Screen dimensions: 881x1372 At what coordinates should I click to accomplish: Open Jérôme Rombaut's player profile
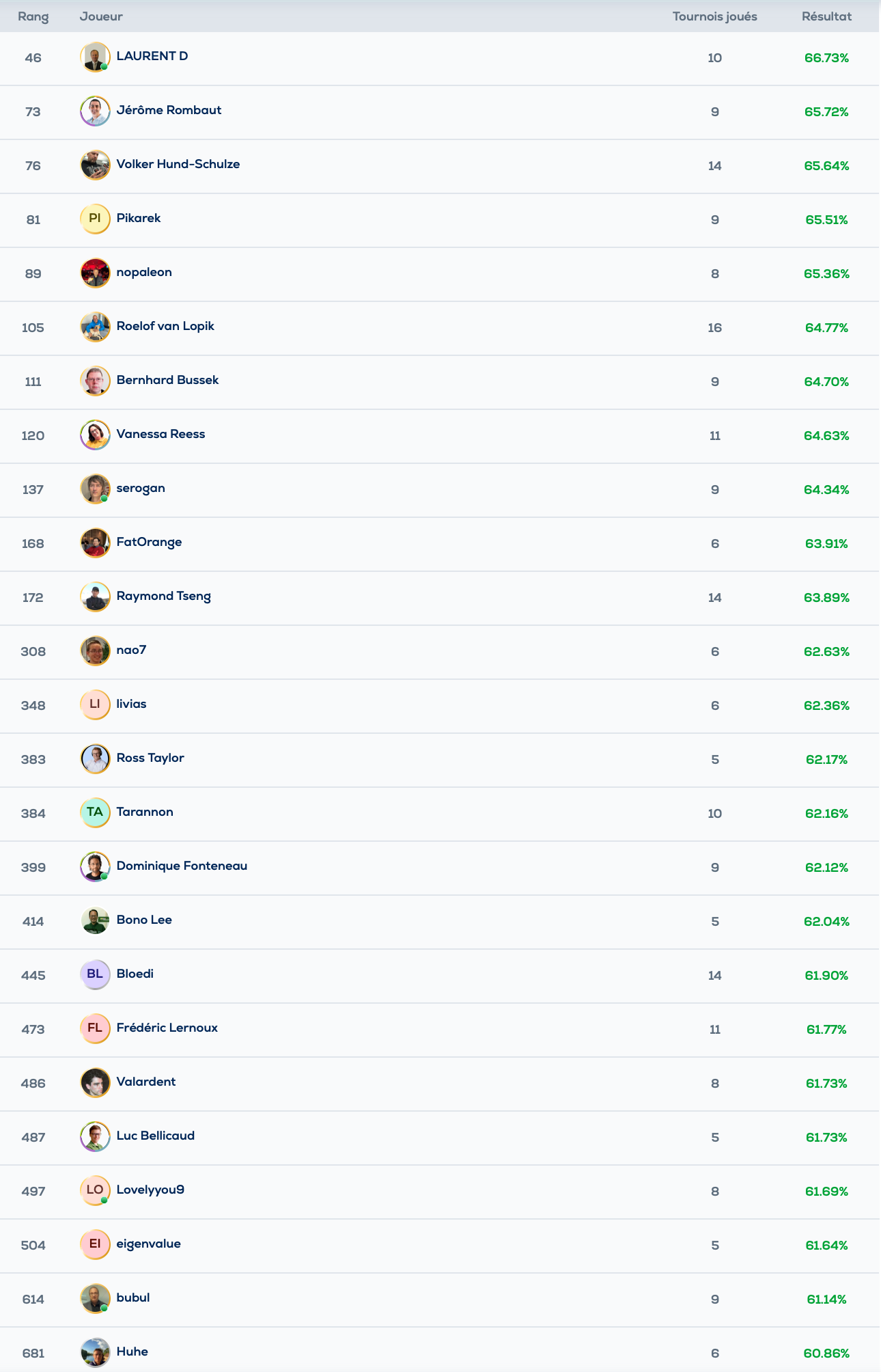(x=169, y=110)
